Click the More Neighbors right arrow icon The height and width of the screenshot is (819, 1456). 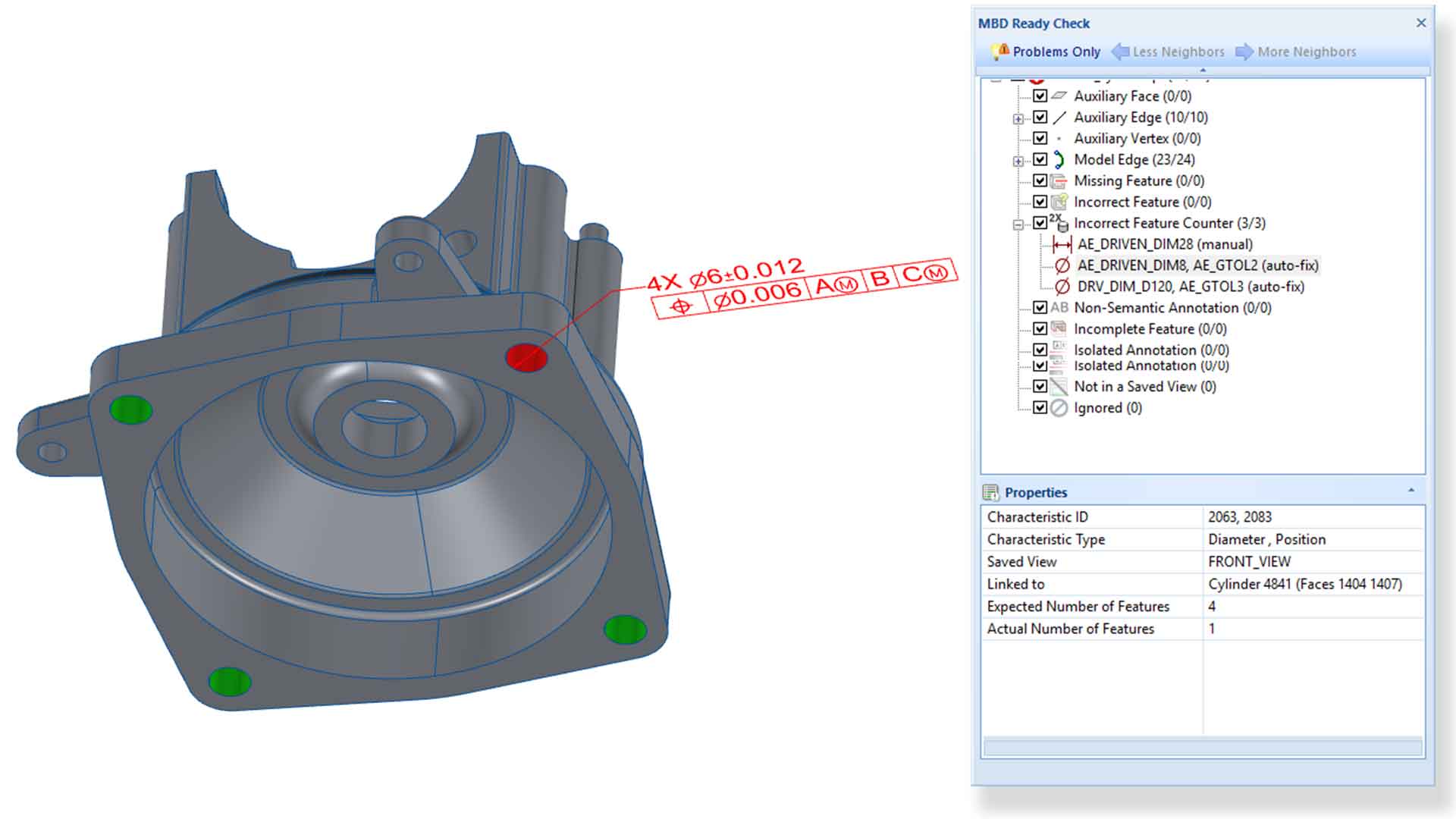click(1244, 52)
